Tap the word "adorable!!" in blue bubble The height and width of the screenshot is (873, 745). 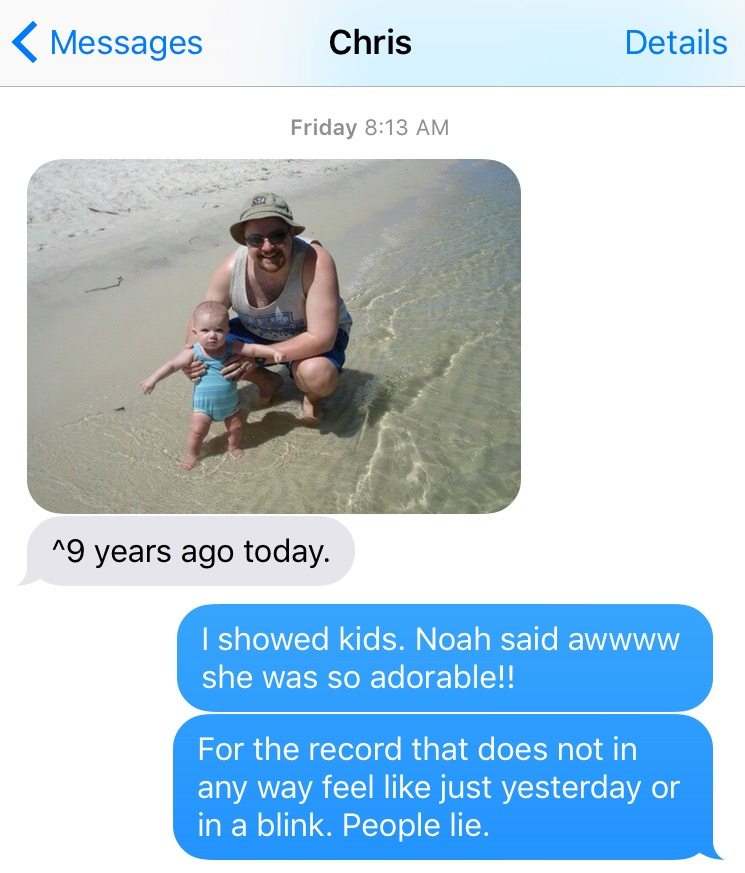(x=443, y=678)
